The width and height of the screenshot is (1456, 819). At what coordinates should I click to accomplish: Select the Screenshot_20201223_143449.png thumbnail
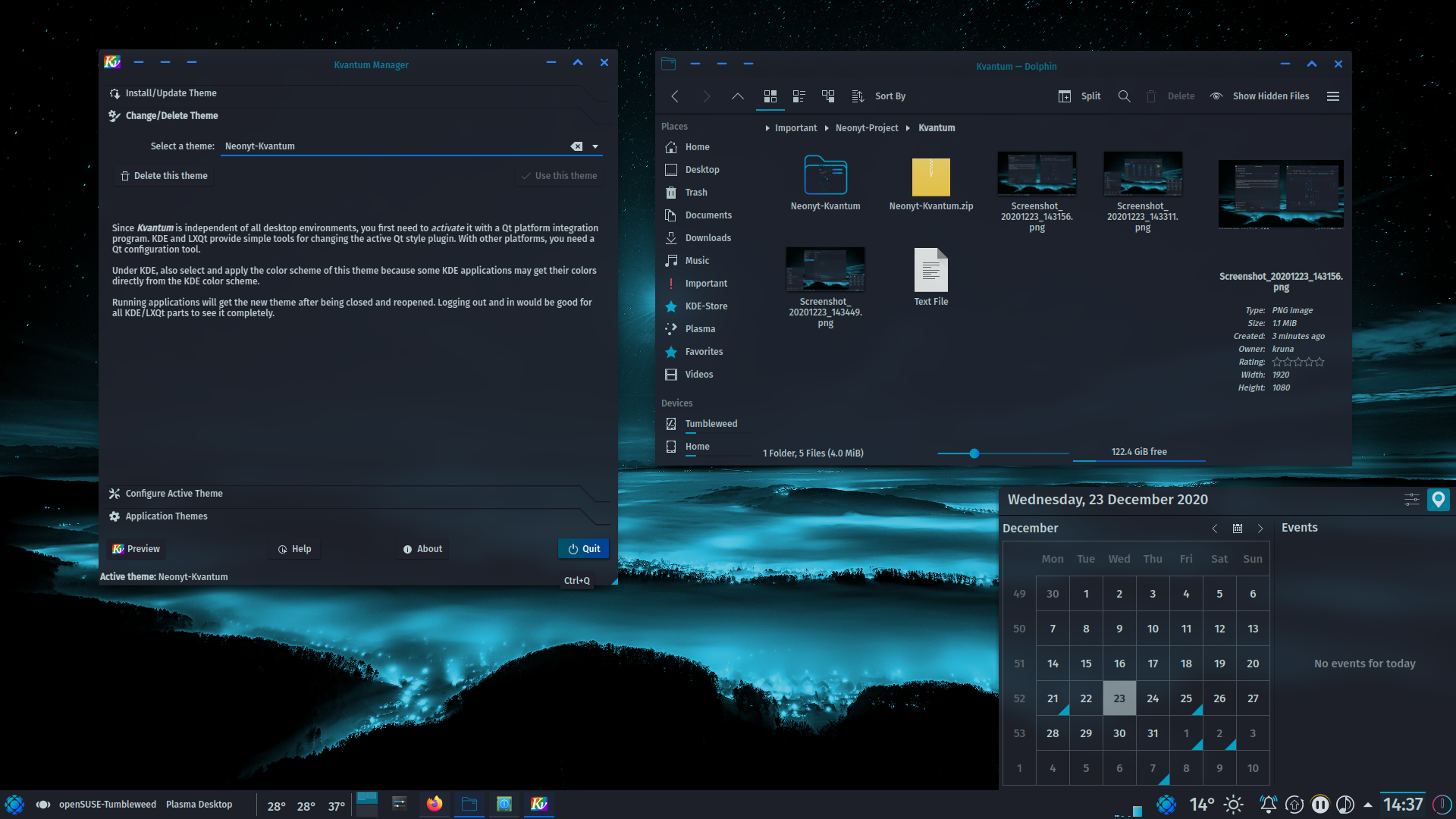pyautogui.click(x=825, y=287)
